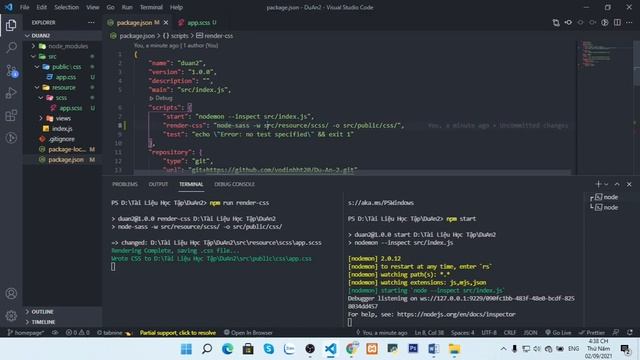The image size is (640, 360).
Task: Click the Ln 8, Col 38 cursor position
Action: [429, 333]
